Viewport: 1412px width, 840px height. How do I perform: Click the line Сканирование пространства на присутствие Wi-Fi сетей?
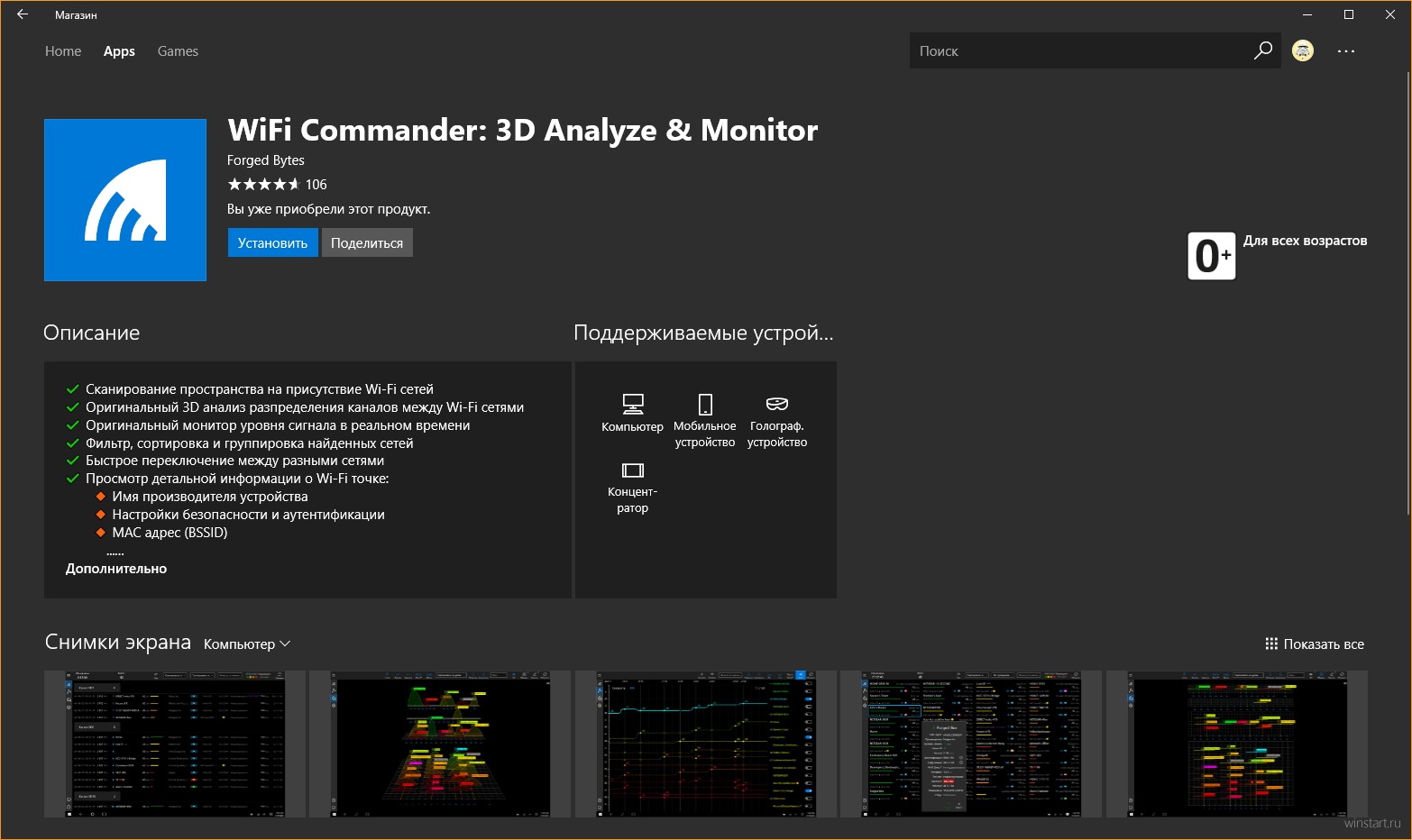click(260, 389)
